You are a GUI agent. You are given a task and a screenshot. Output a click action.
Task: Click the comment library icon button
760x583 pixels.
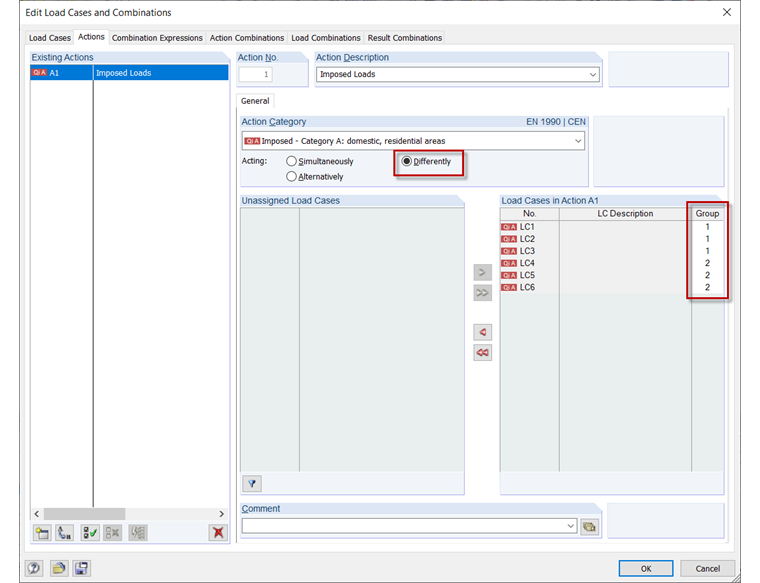point(589,527)
